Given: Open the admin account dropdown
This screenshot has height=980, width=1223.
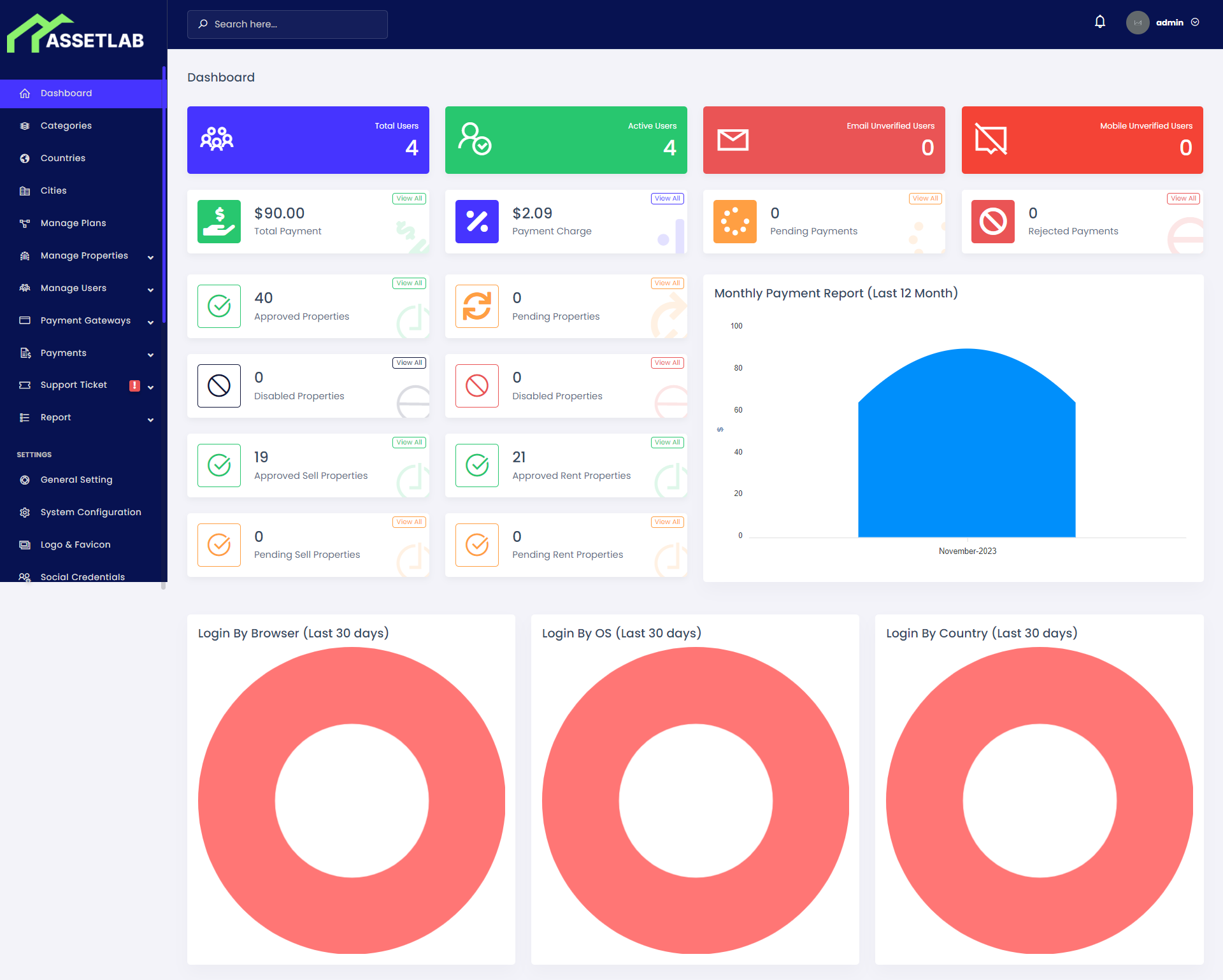Looking at the screenshot, I should tap(1170, 22).
